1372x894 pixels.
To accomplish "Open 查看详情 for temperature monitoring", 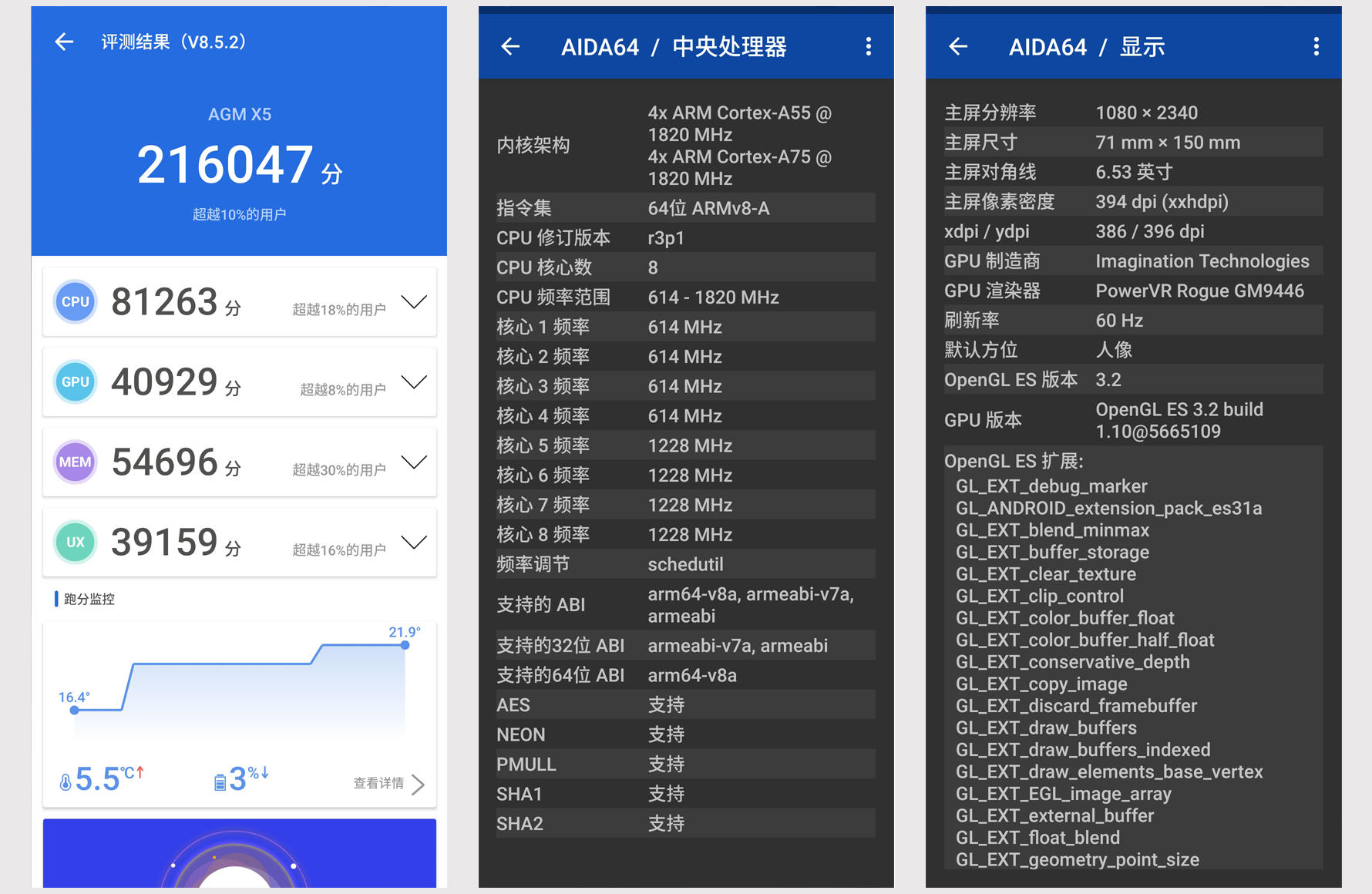I will pyautogui.click(x=388, y=784).
